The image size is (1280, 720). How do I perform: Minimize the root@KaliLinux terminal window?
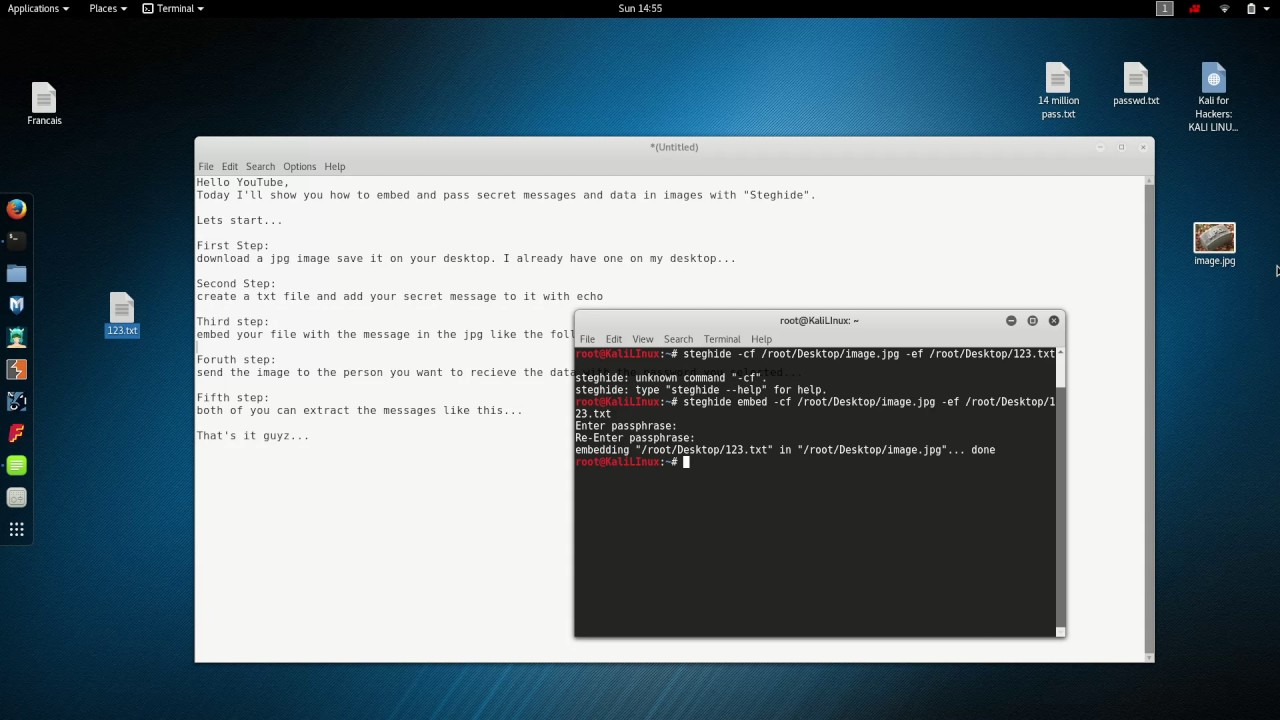pos(1011,321)
